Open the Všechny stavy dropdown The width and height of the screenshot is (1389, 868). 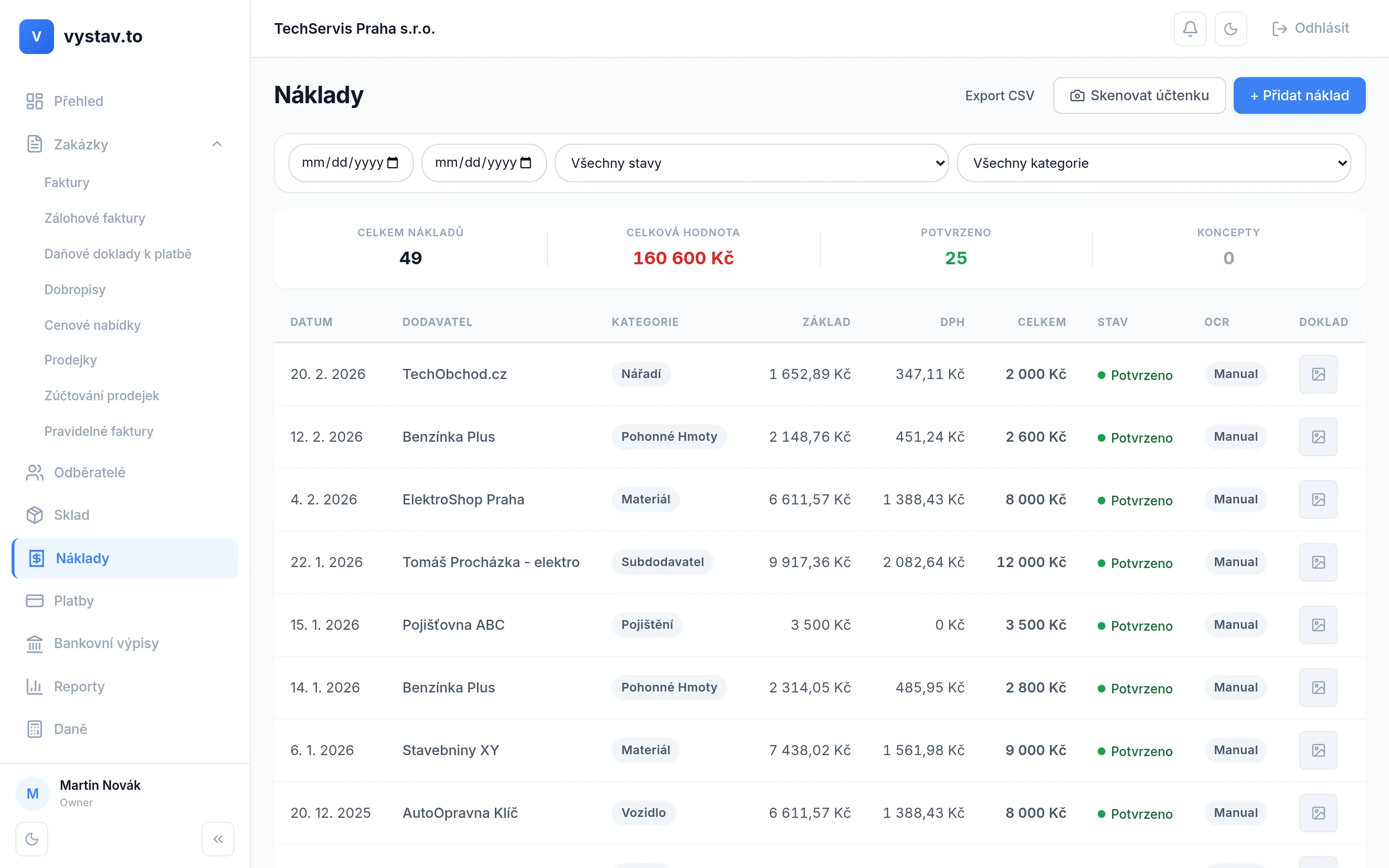tap(751, 163)
